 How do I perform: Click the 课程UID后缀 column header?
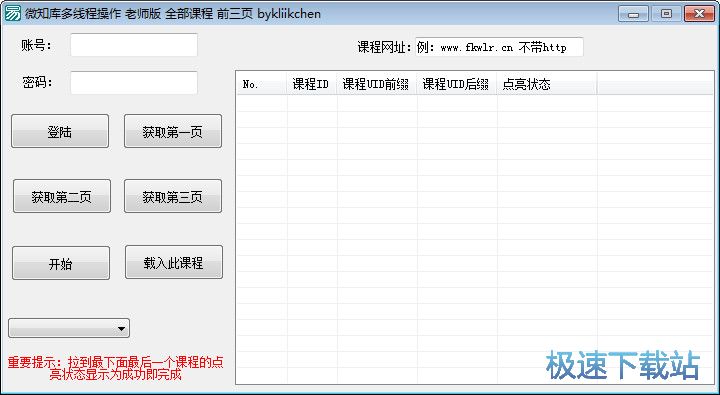[456, 84]
